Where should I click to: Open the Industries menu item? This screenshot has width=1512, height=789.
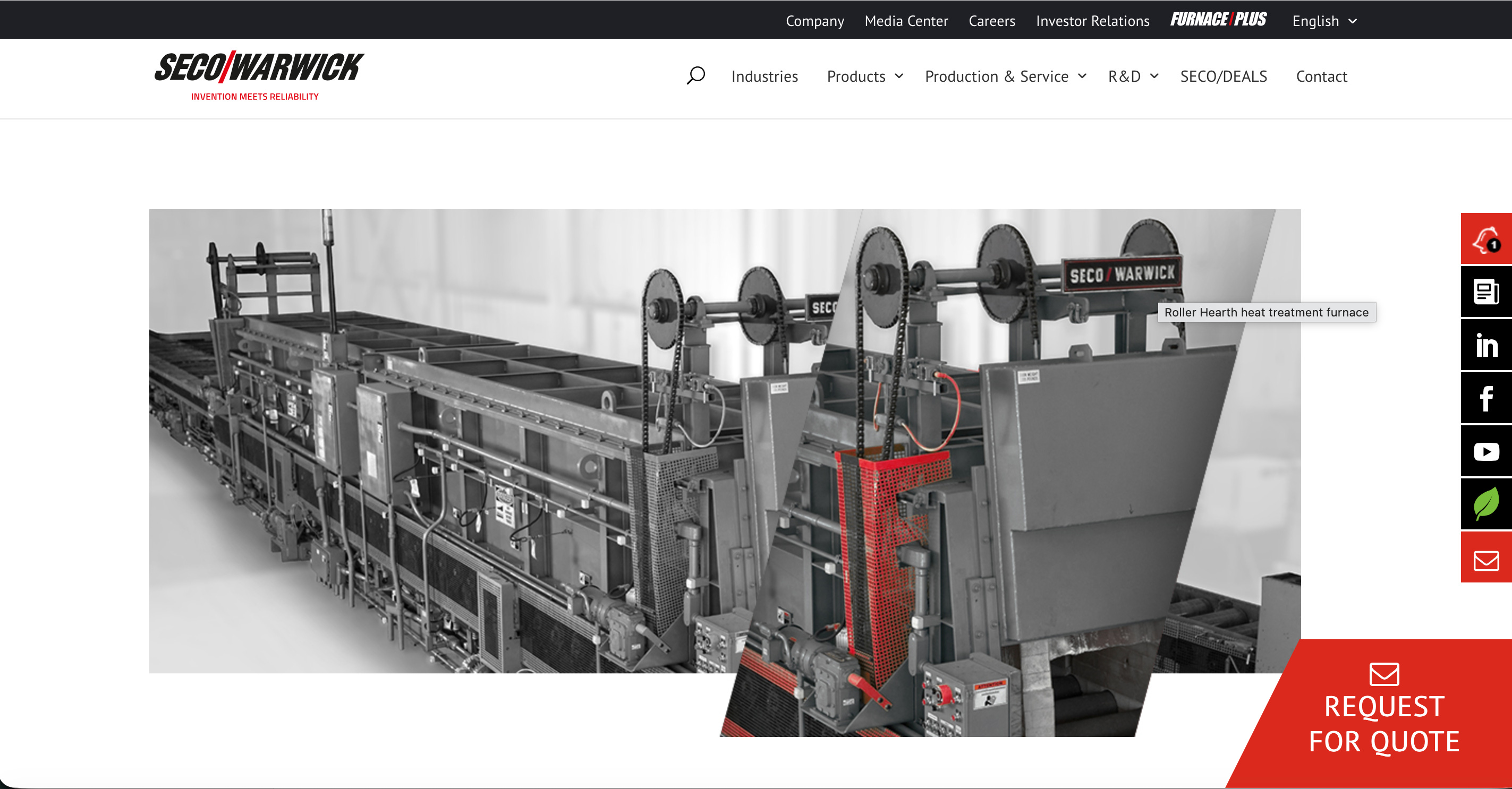764,76
